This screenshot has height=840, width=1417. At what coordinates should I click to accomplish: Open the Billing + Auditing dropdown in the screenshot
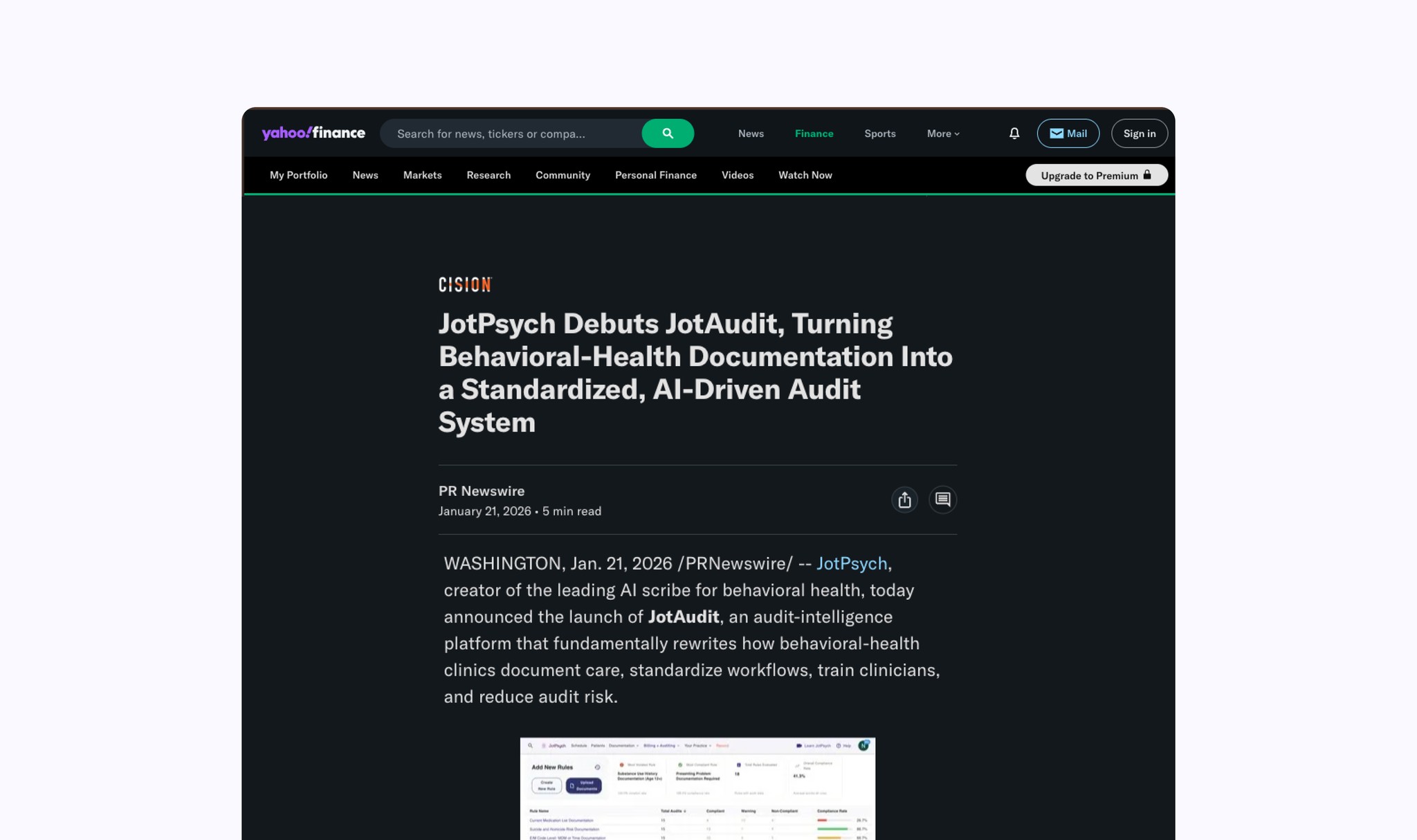tap(660, 746)
